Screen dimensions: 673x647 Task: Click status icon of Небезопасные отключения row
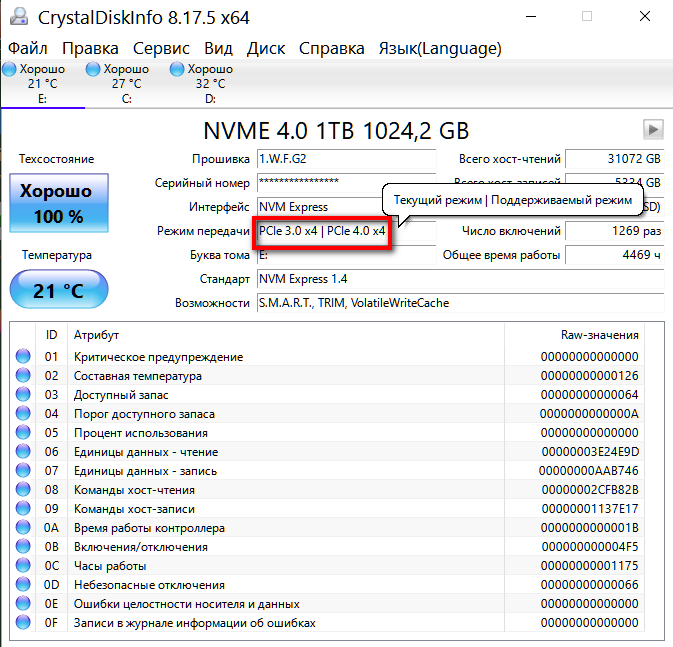point(23,584)
